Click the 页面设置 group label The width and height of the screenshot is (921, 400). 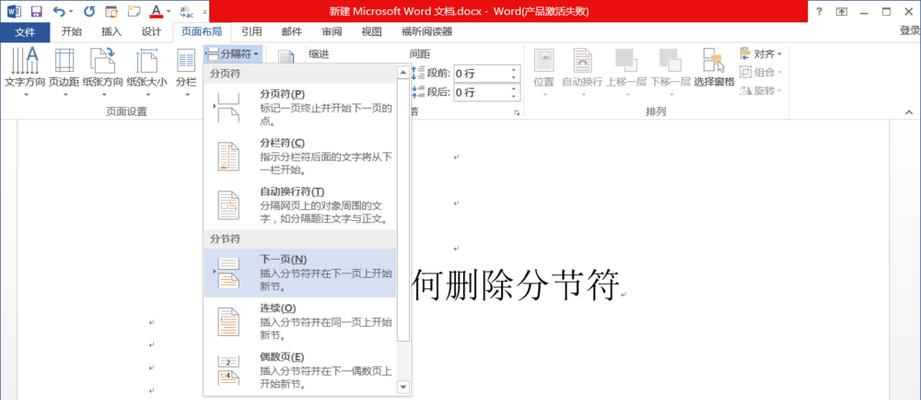[x=126, y=112]
